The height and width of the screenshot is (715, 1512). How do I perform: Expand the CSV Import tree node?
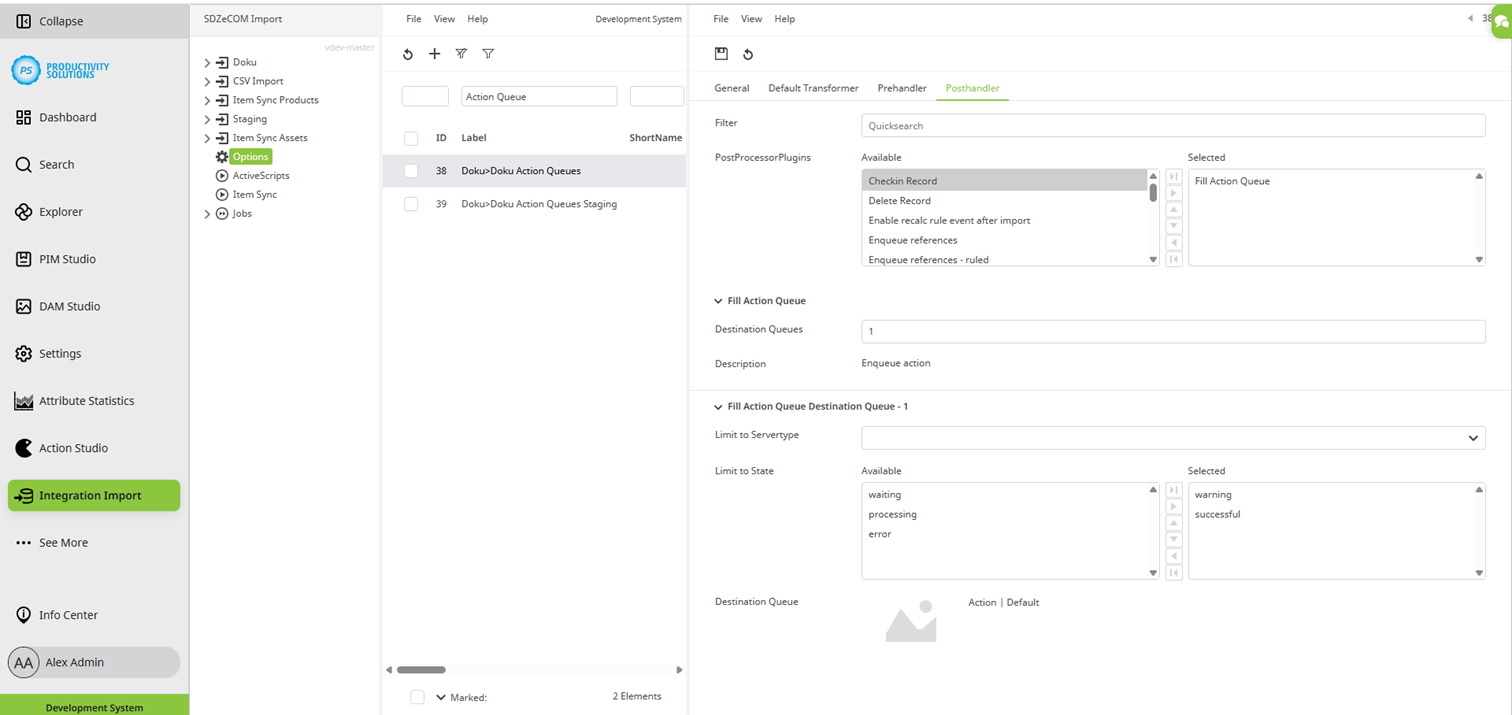click(208, 81)
